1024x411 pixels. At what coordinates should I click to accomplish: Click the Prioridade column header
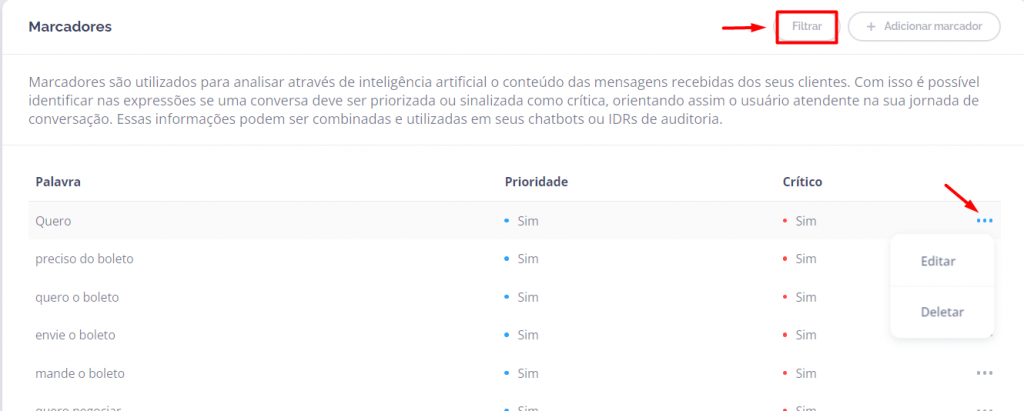536,182
